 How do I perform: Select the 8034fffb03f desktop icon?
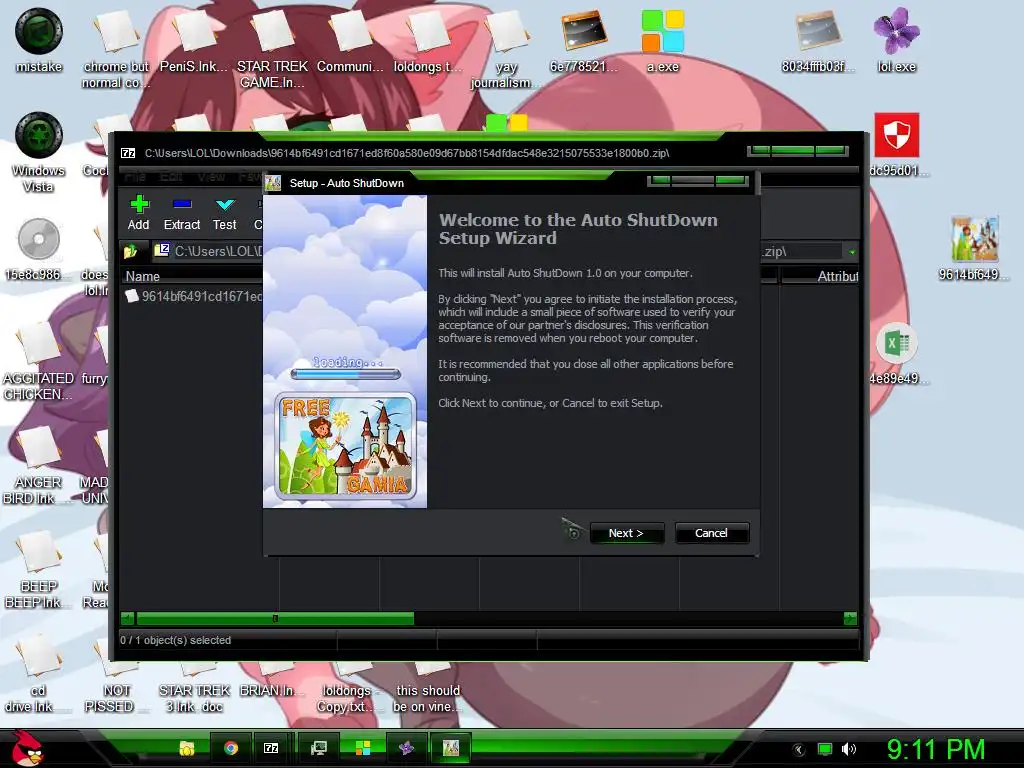[818, 40]
